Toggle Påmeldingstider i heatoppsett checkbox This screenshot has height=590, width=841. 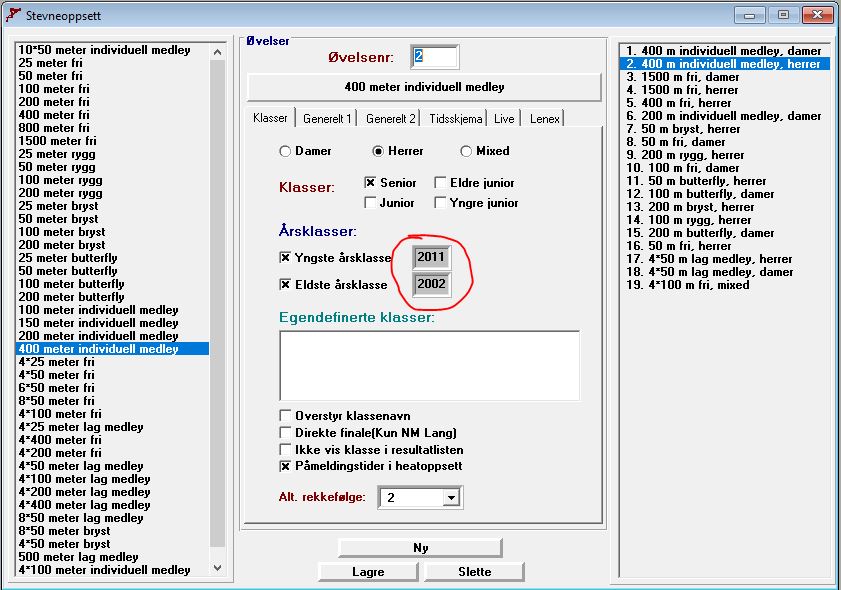point(286,466)
